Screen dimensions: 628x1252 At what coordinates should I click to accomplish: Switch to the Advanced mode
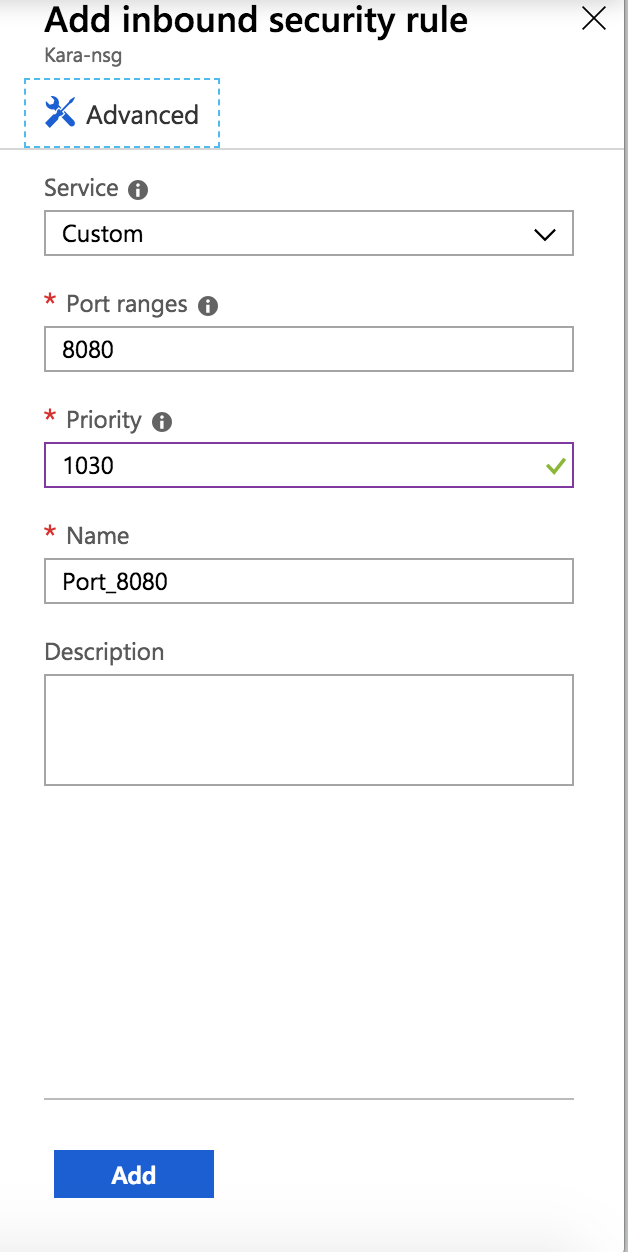pyautogui.click(x=120, y=113)
